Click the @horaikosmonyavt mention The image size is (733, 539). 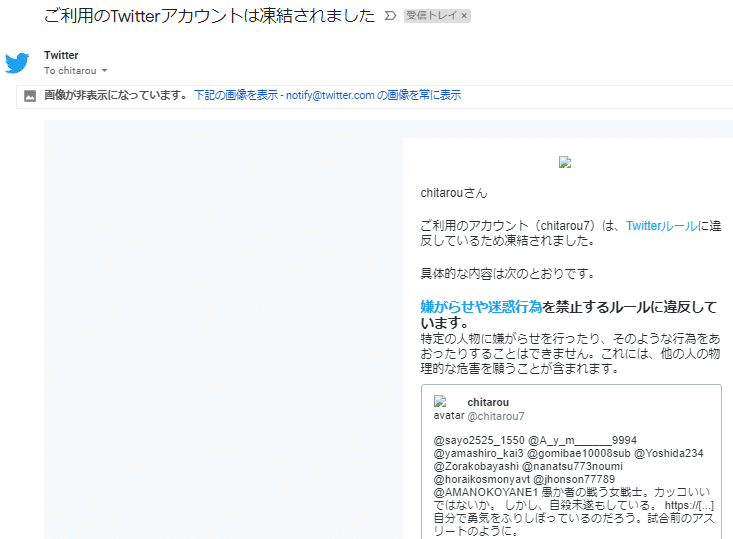click(481, 480)
